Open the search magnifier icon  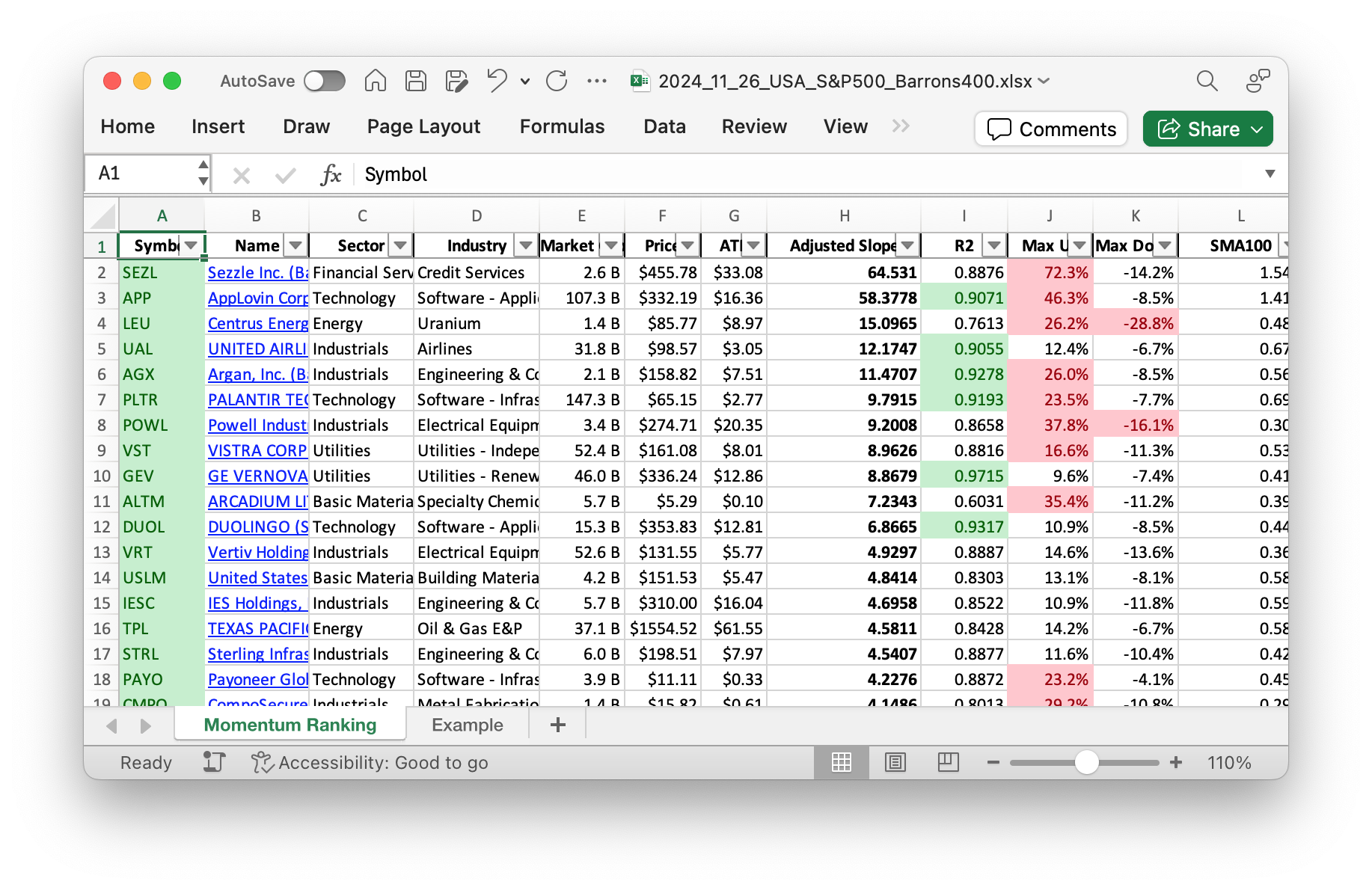coord(1207,81)
